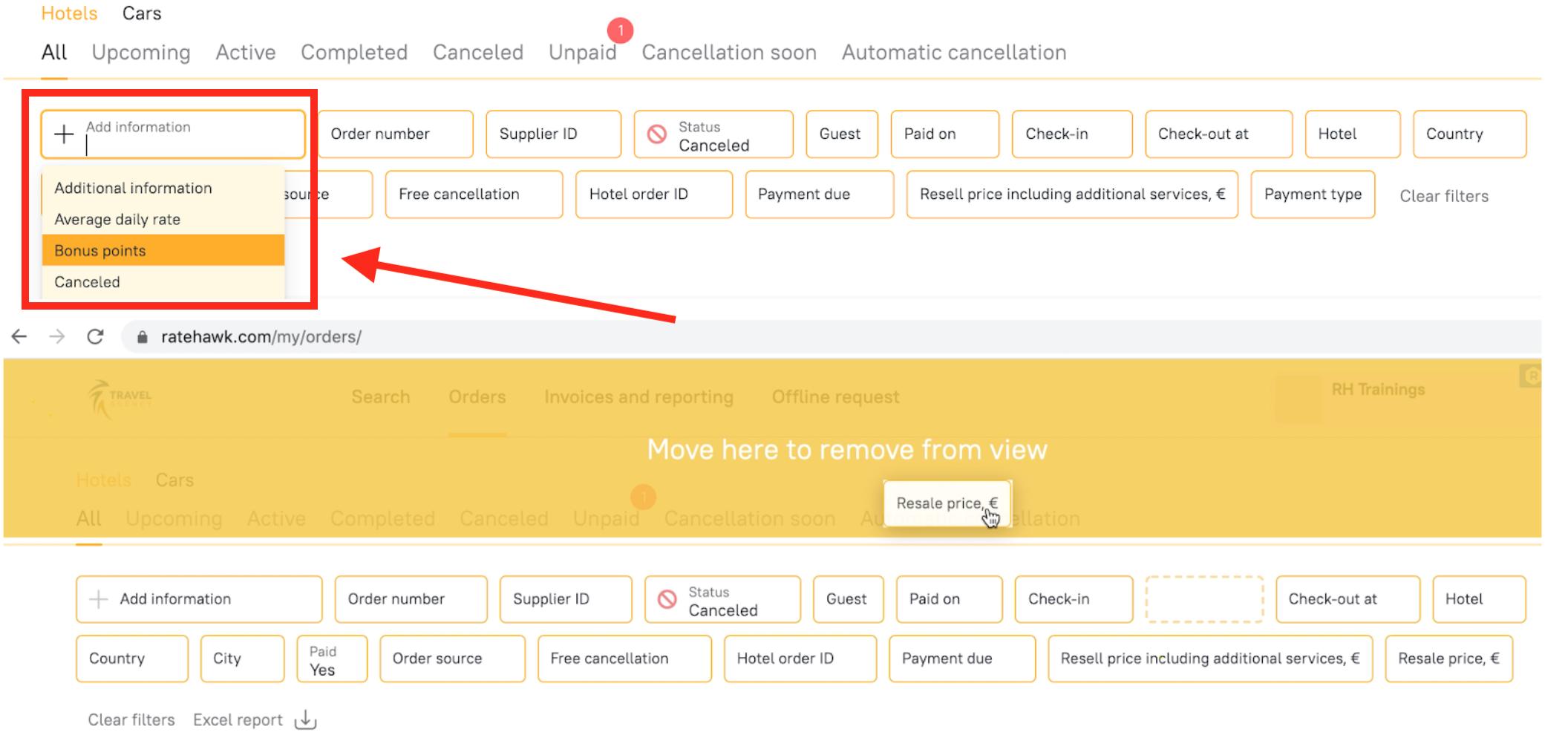Viewport: 1568px width, 738px height.
Task: Click the plus icon in the lower Add information box
Action: pyautogui.click(x=99, y=599)
